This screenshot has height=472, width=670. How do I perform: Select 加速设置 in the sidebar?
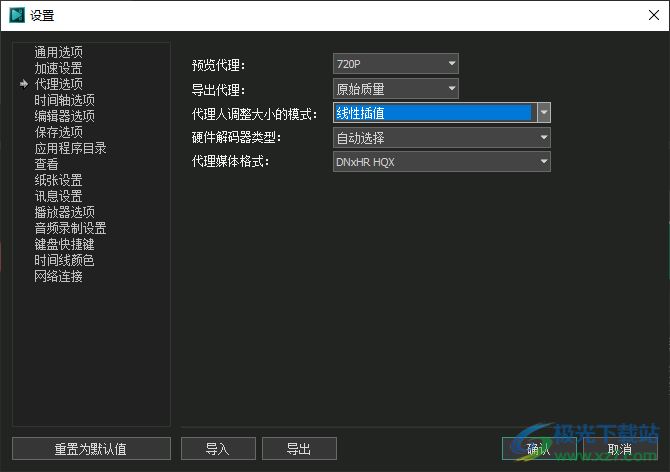click(x=59, y=68)
